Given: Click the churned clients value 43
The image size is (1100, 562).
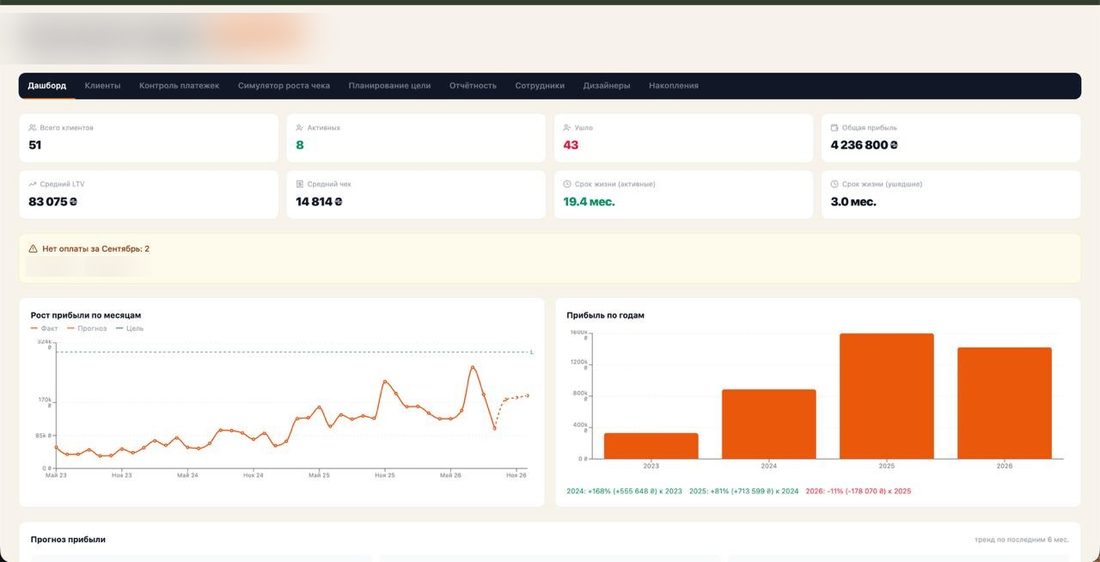Looking at the screenshot, I should 570,145.
